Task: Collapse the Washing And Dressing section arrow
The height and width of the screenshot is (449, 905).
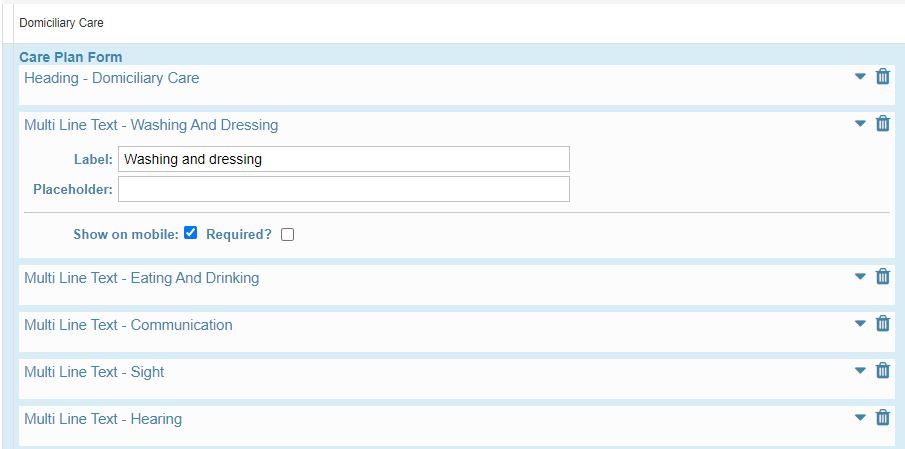Action: click(x=860, y=123)
